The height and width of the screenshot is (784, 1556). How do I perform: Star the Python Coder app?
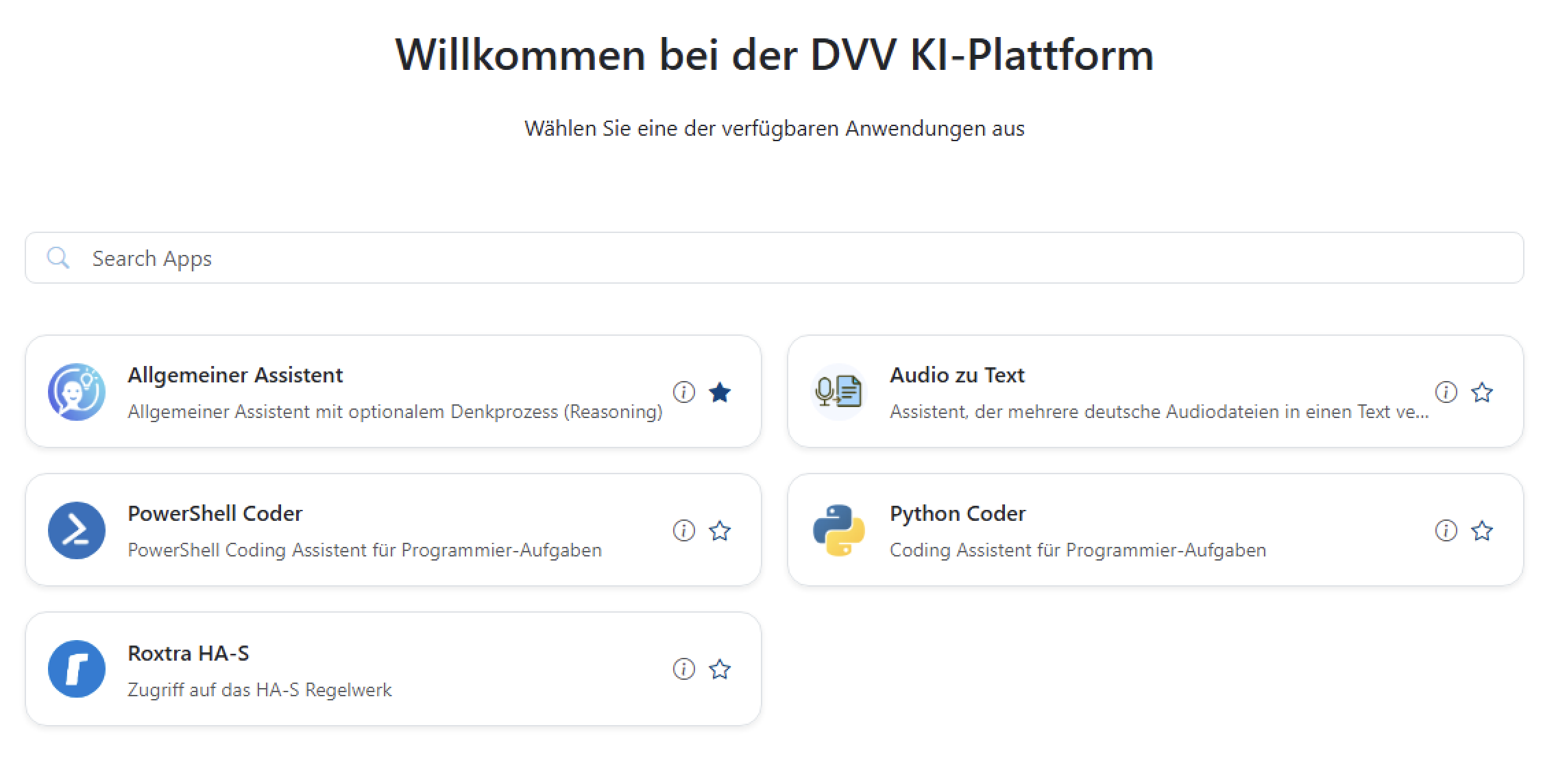[1482, 530]
